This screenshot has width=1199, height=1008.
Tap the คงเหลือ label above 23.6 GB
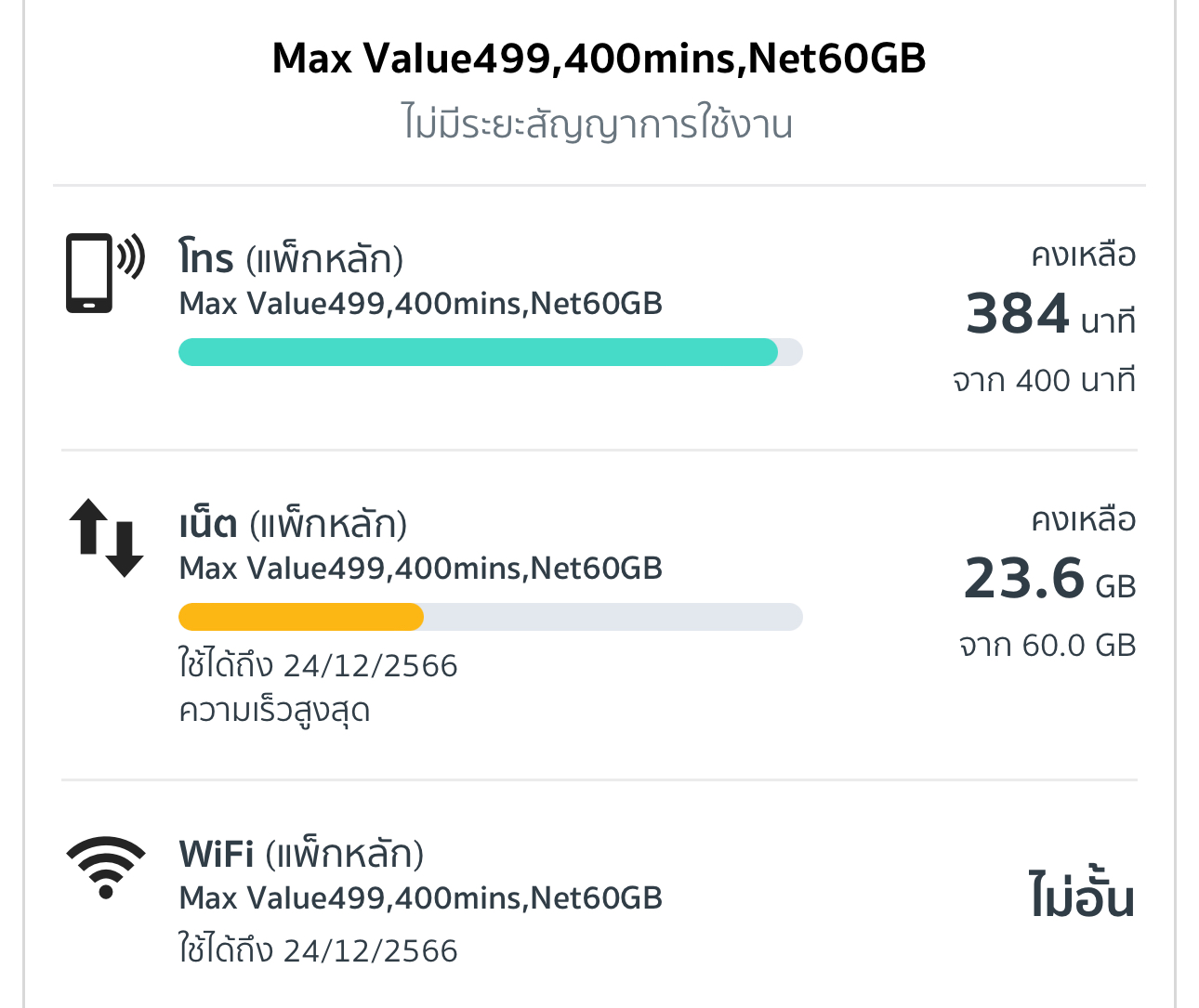1084,518
